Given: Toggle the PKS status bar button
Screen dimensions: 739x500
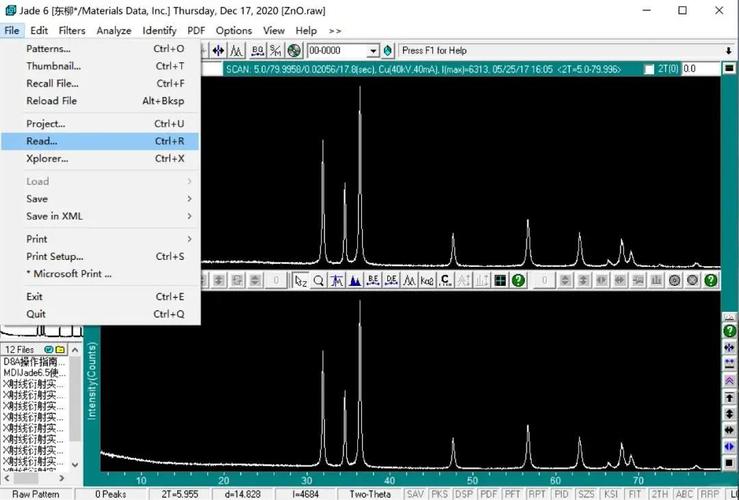Looking at the screenshot, I should coord(439,494).
